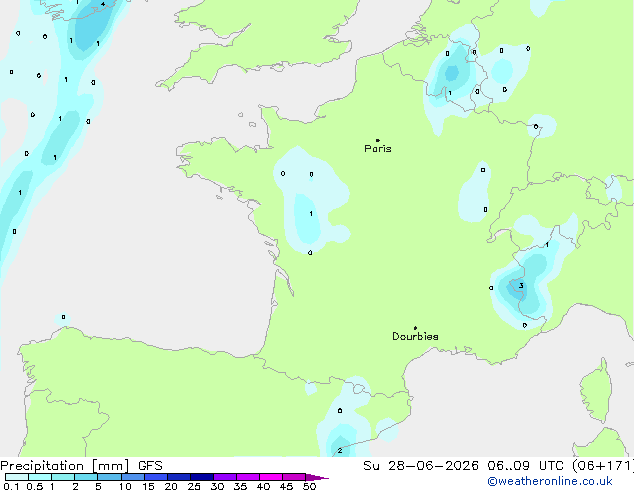The height and width of the screenshot is (490, 634).
Task: Click the '06..09 UTC' time range text
Action: click(x=525, y=466)
